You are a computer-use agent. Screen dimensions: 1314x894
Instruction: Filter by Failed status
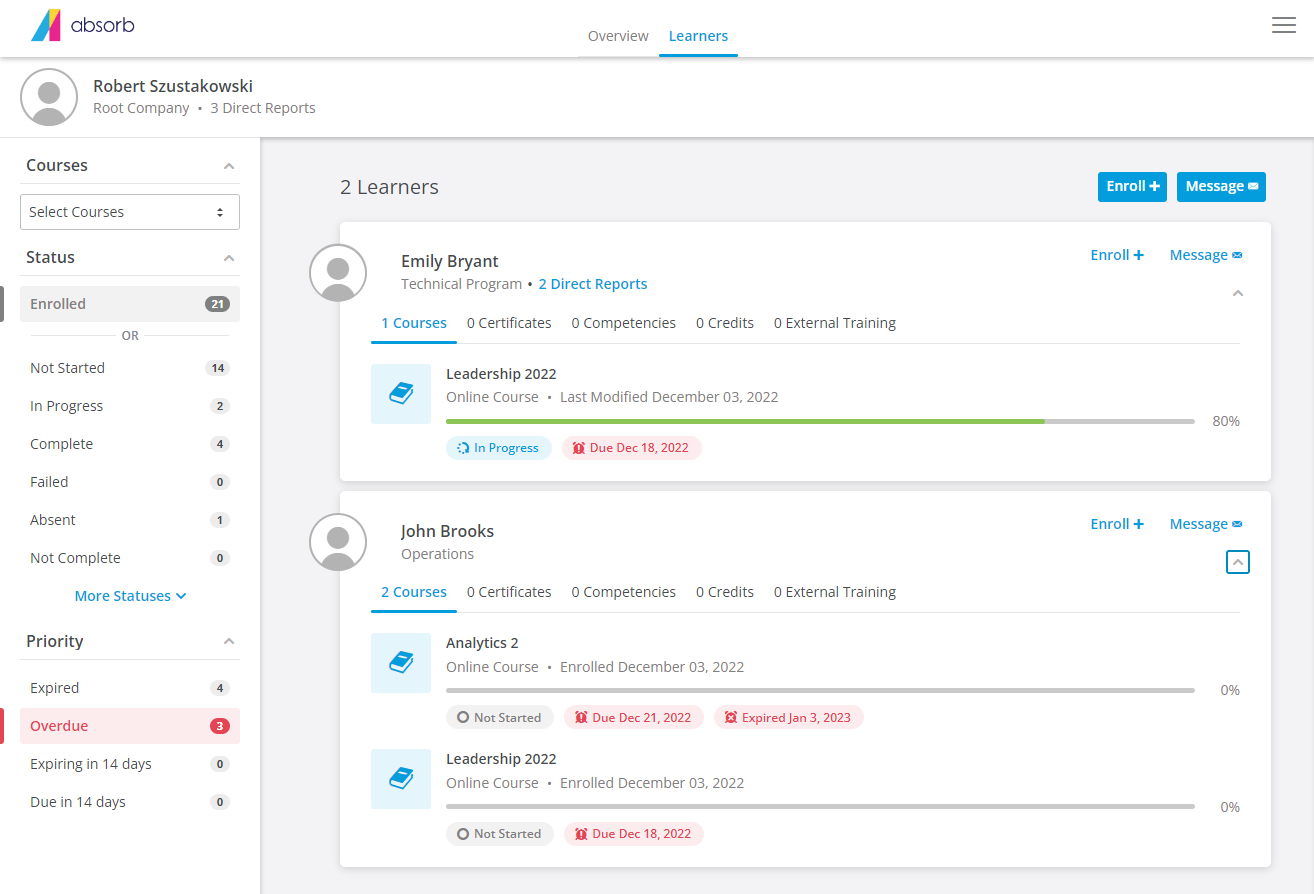click(x=130, y=482)
